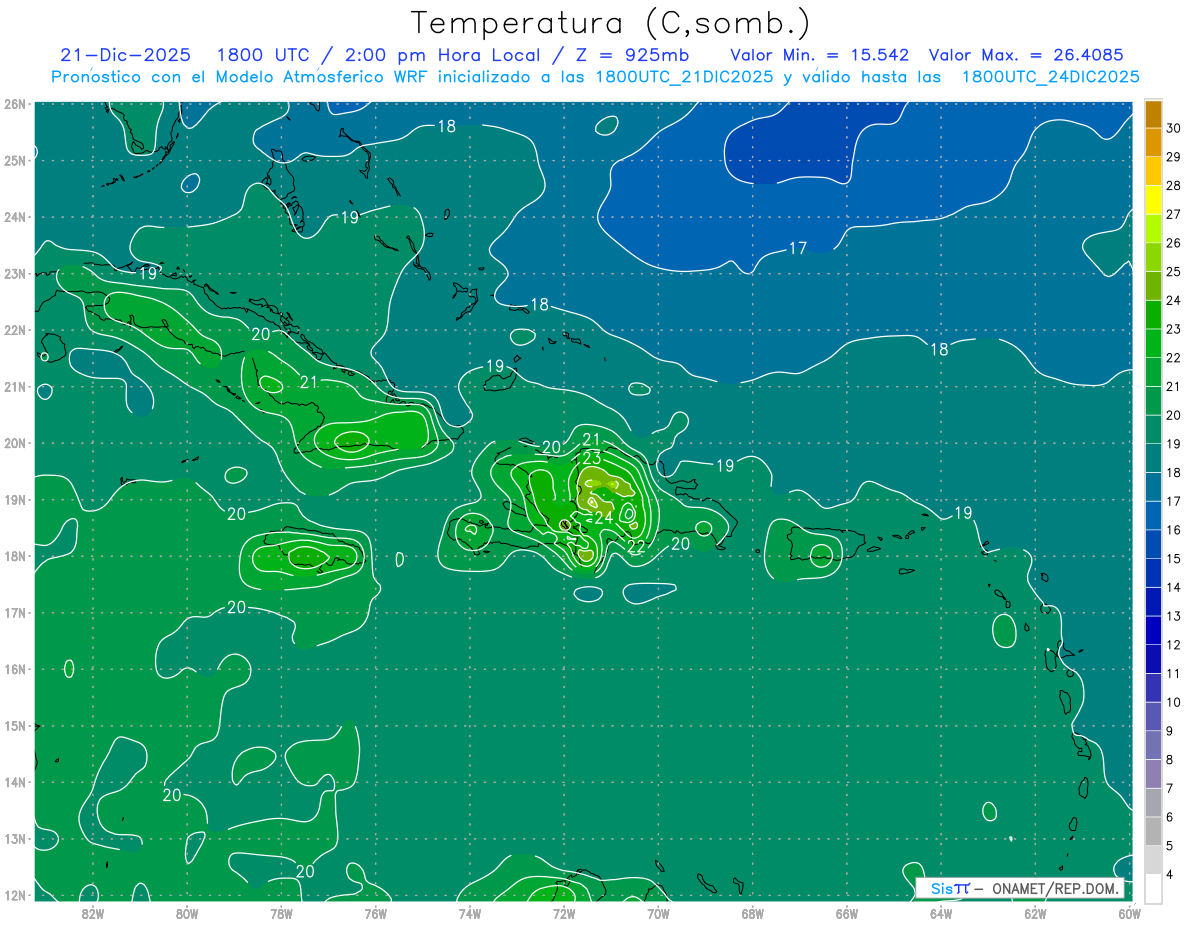The width and height of the screenshot is (1200, 927).
Task: Click the "17N" latitude axis label
Action: (x=14, y=612)
